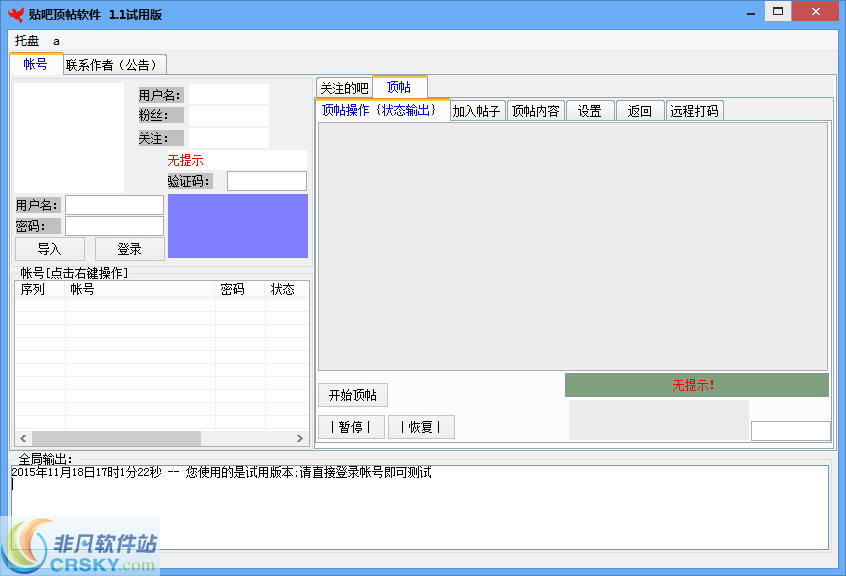The height and width of the screenshot is (576, 846).
Task: Open the 加入帖子 sub-tab
Action: 477,111
